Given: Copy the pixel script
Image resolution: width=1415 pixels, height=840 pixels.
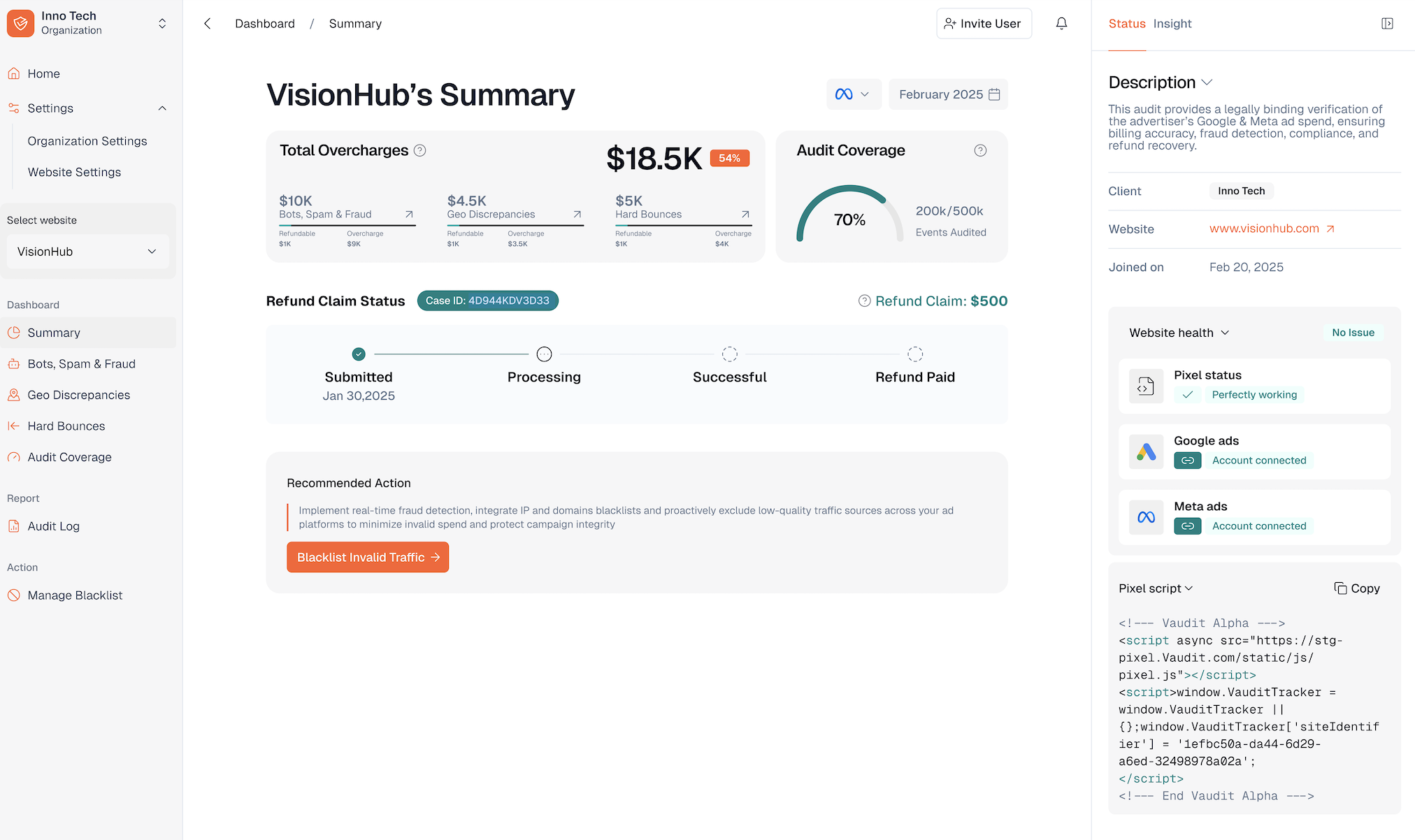Looking at the screenshot, I should click(1357, 588).
